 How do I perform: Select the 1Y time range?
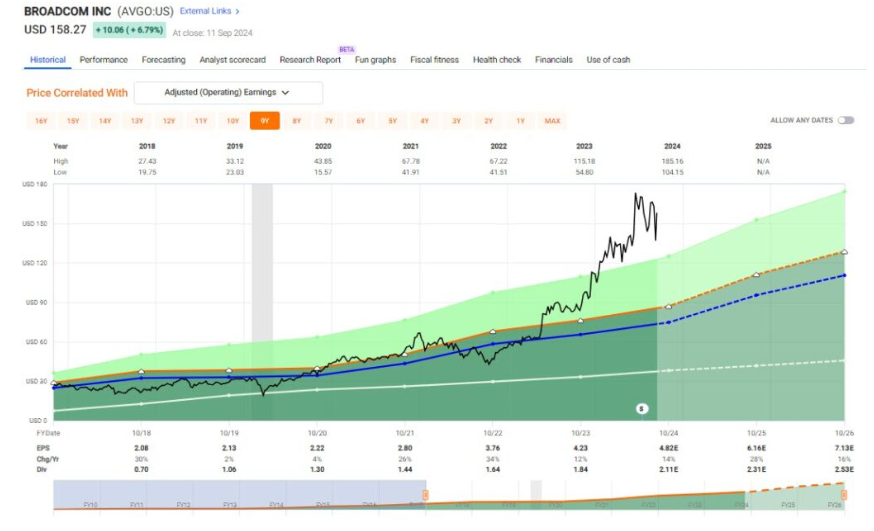tap(520, 121)
